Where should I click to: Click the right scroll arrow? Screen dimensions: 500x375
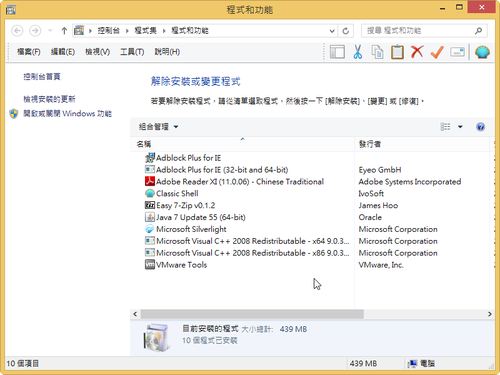point(489,314)
